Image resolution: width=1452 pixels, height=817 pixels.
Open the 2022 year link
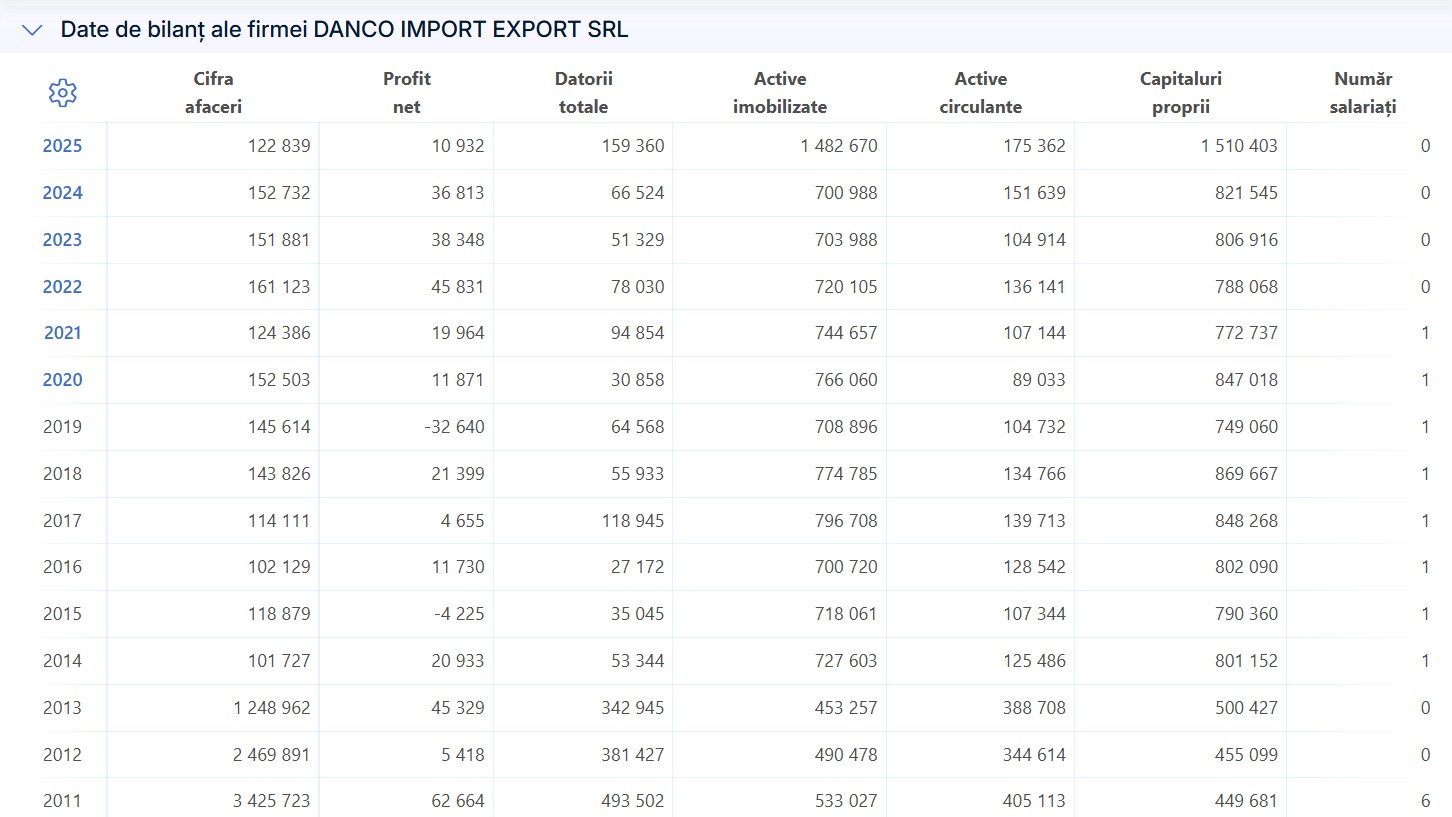[x=62, y=287]
